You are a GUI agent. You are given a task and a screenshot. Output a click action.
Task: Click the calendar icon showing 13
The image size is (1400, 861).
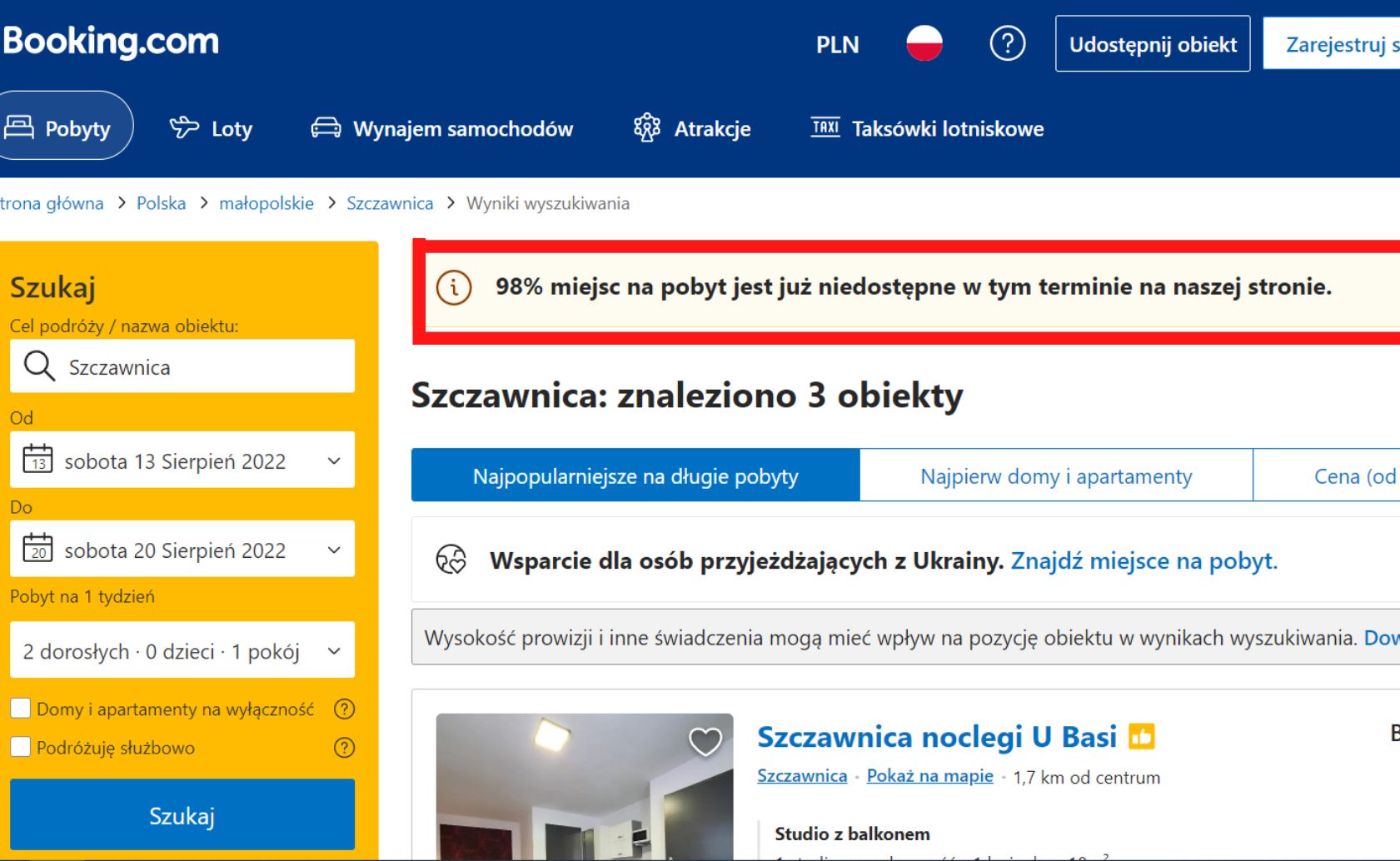click(37, 459)
